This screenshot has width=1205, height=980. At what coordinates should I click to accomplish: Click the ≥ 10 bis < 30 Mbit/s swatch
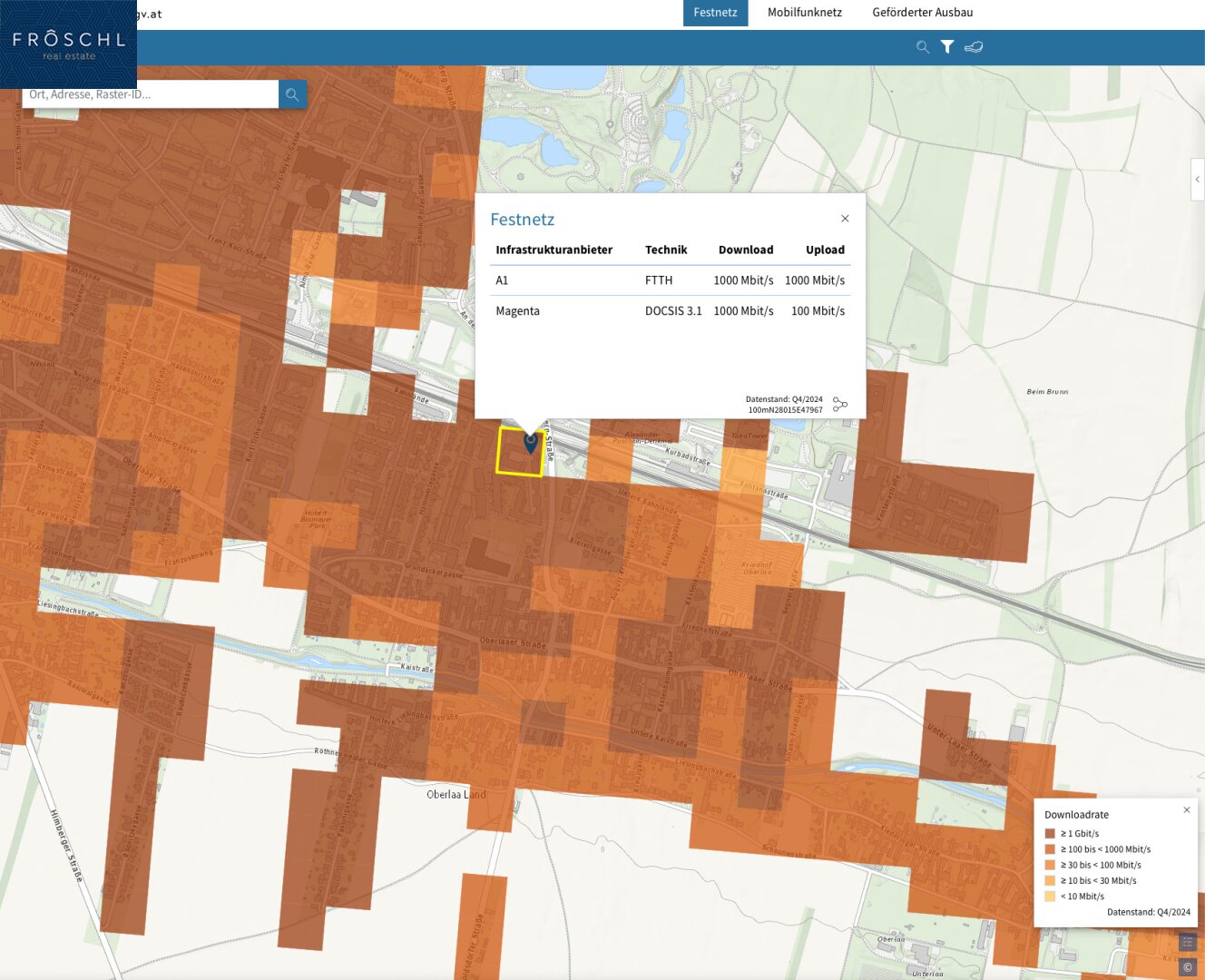pyautogui.click(x=1050, y=880)
